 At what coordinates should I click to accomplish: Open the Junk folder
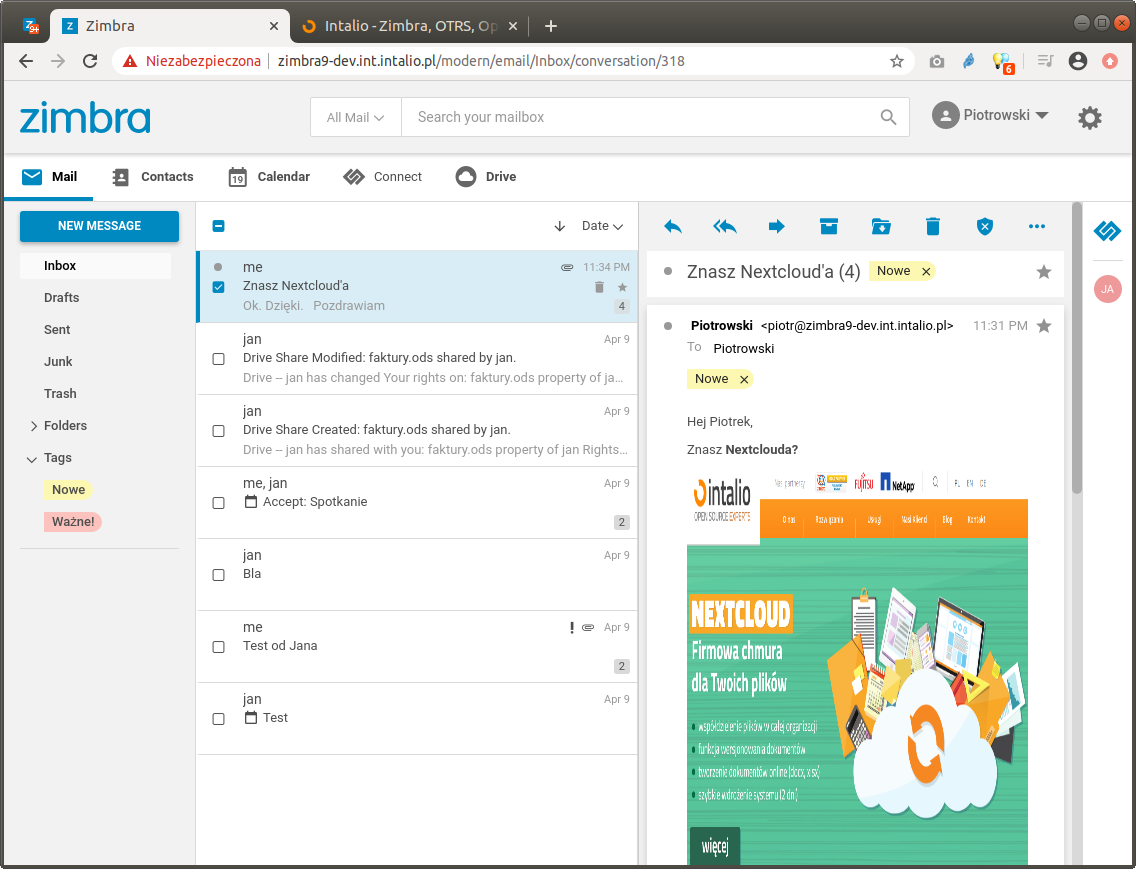(58, 362)
